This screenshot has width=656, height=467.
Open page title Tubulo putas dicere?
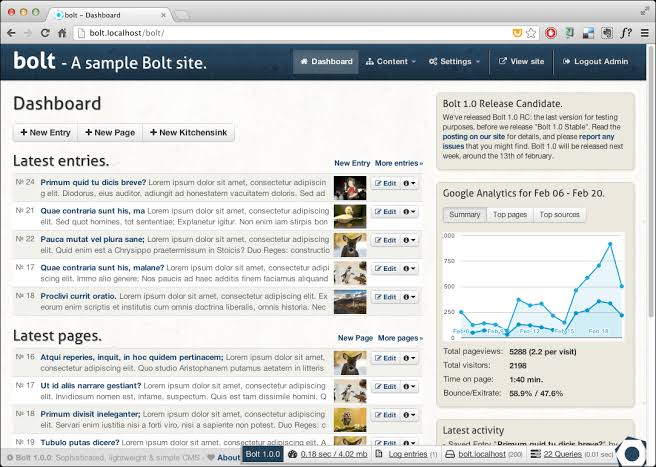[80, 442]
